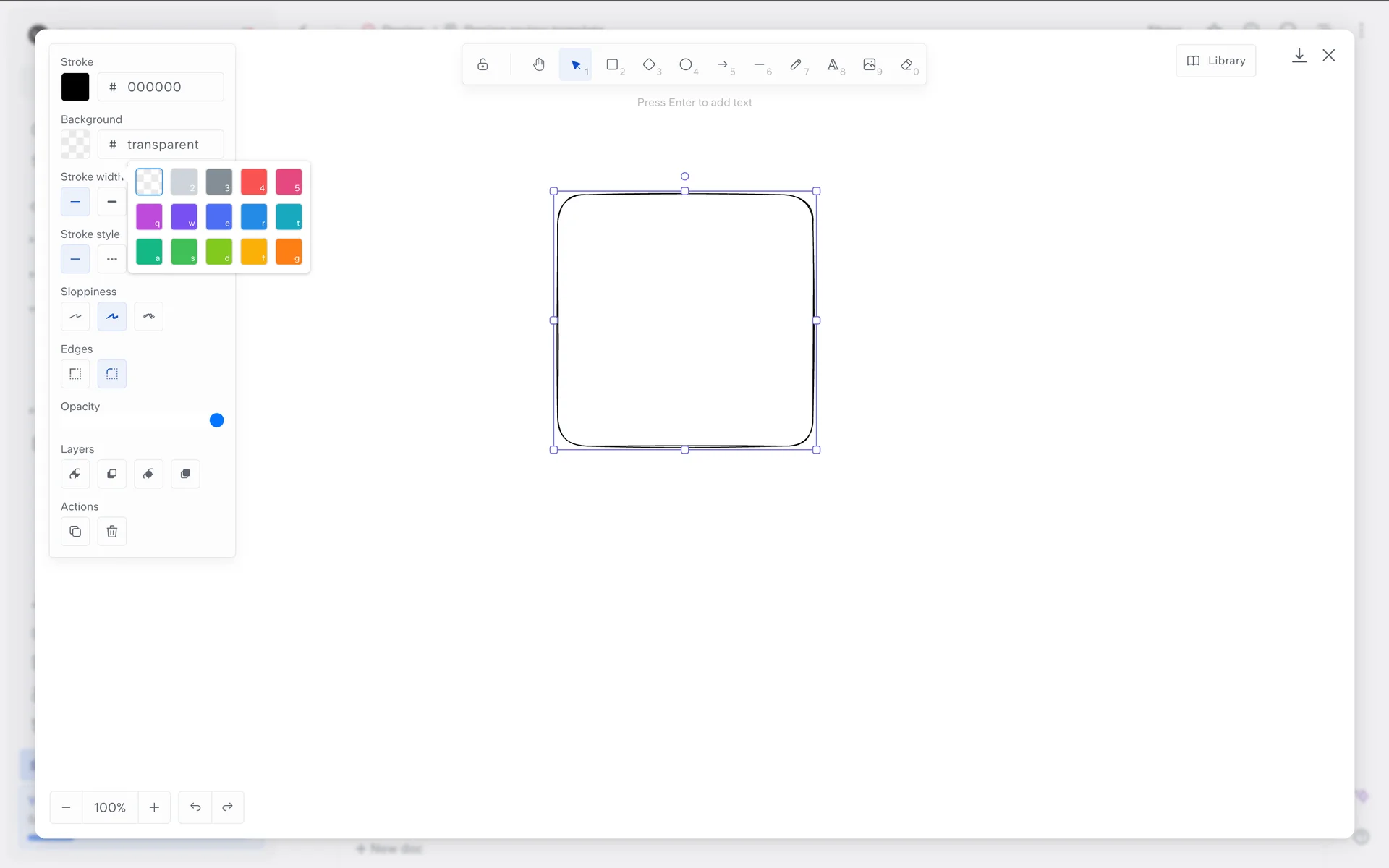
Task: Select the Ellipse tool
Action: [686, 65]
